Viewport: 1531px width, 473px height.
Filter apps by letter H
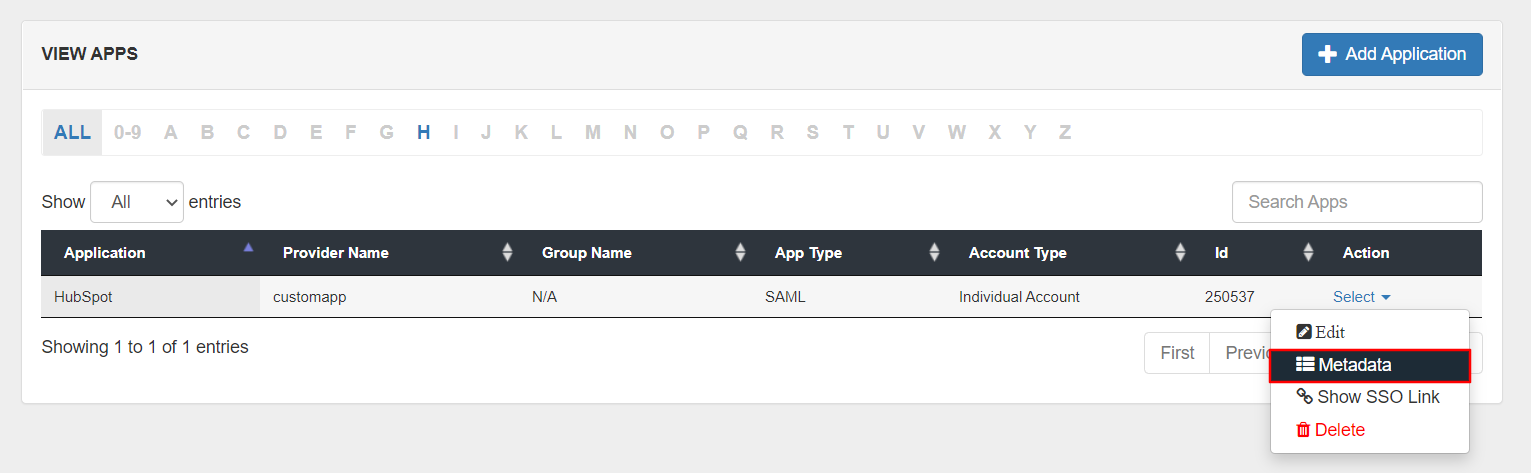(x=424, y=132)
